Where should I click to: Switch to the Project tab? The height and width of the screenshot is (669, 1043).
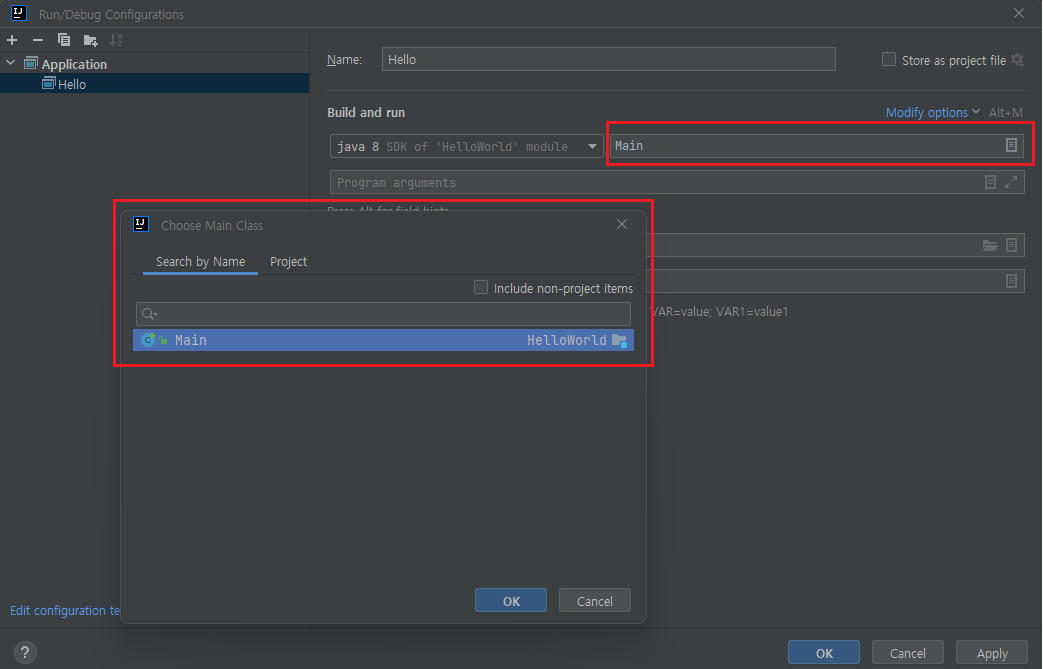pos(289,261)
